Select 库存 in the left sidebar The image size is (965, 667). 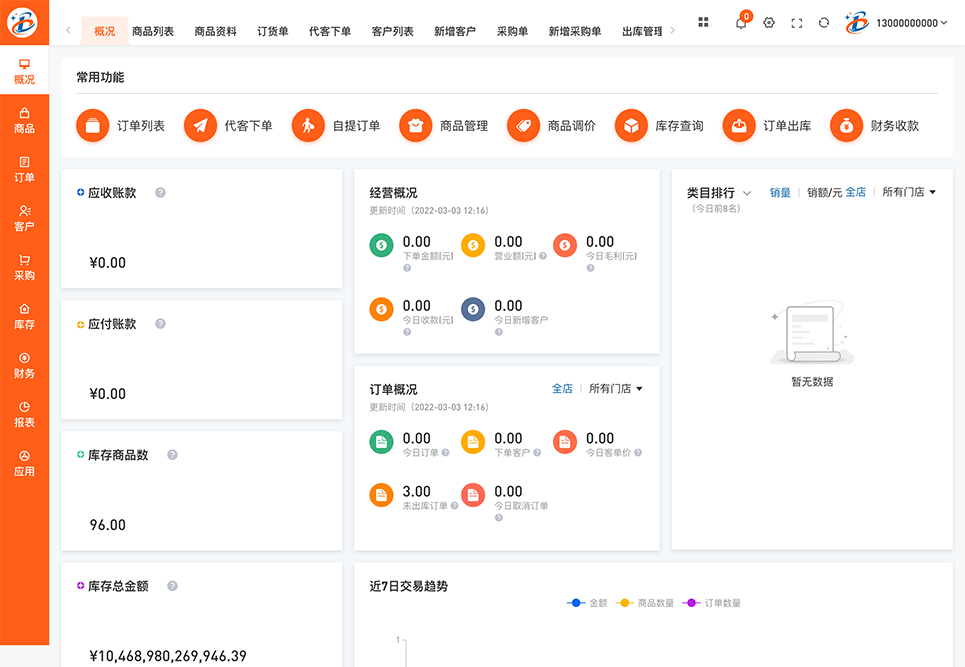[24, 316]
